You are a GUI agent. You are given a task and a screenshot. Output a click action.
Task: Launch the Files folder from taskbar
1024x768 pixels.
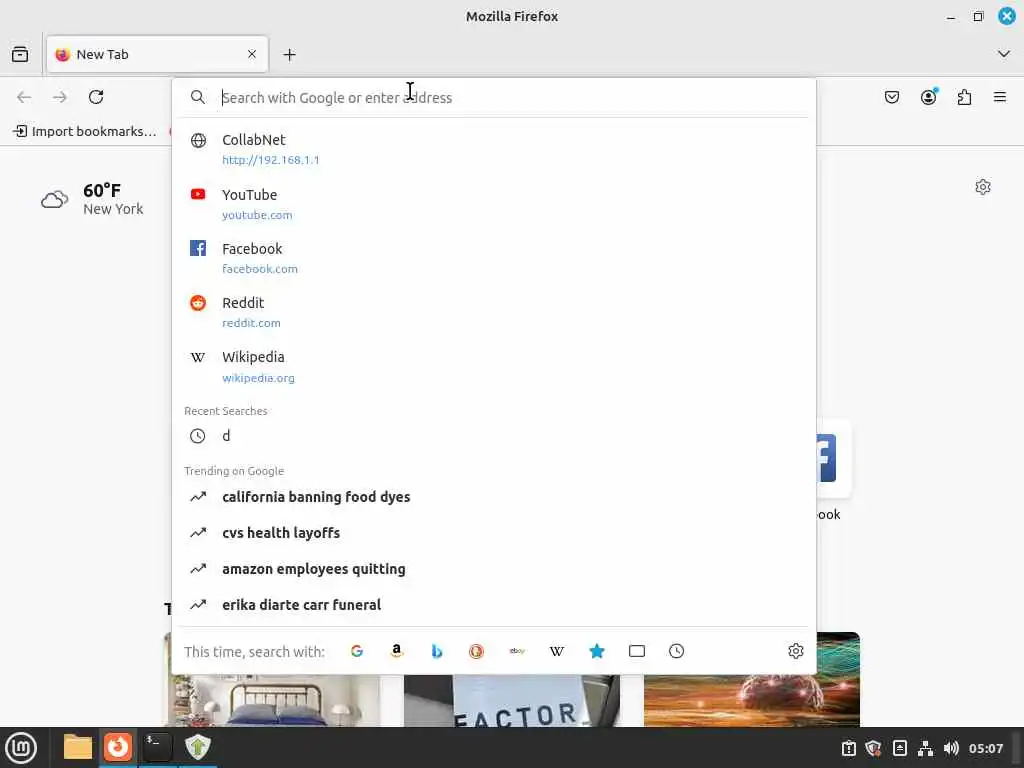click(x=78, y=747)
